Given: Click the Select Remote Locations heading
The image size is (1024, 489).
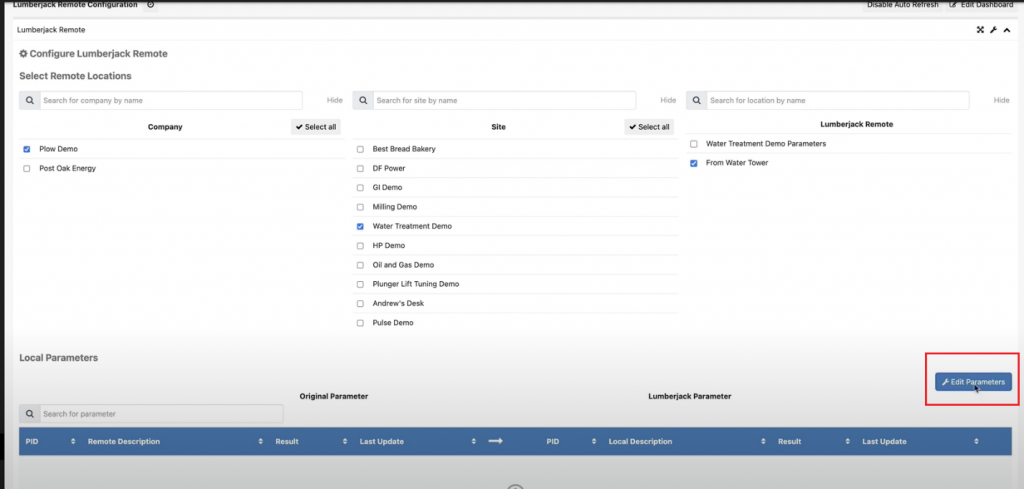Looking at the screenshot, I should [75, 76].
